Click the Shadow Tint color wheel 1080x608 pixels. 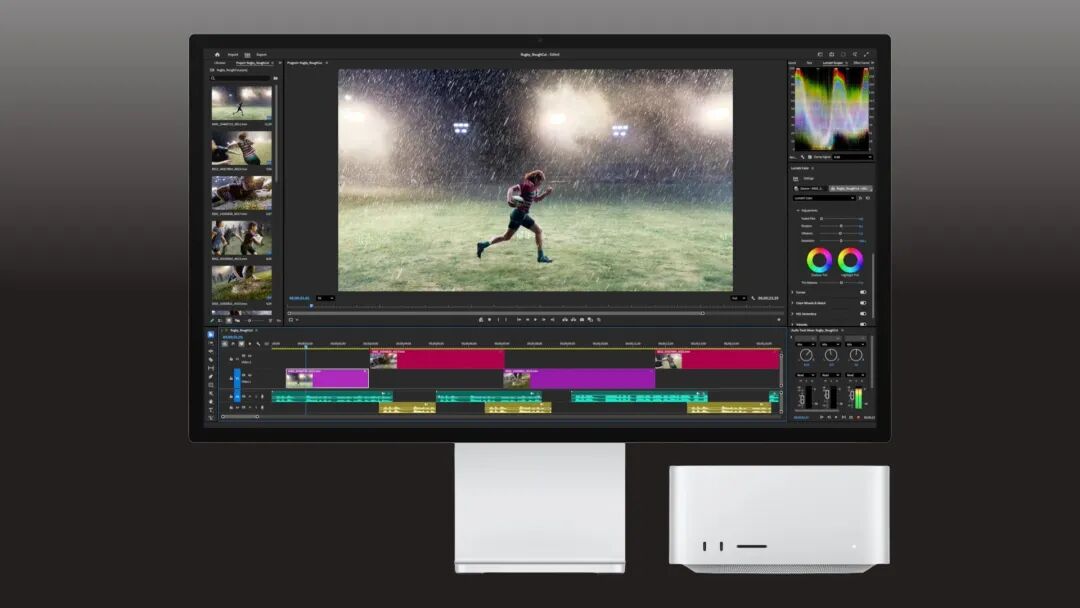click(x=819, y=260)
